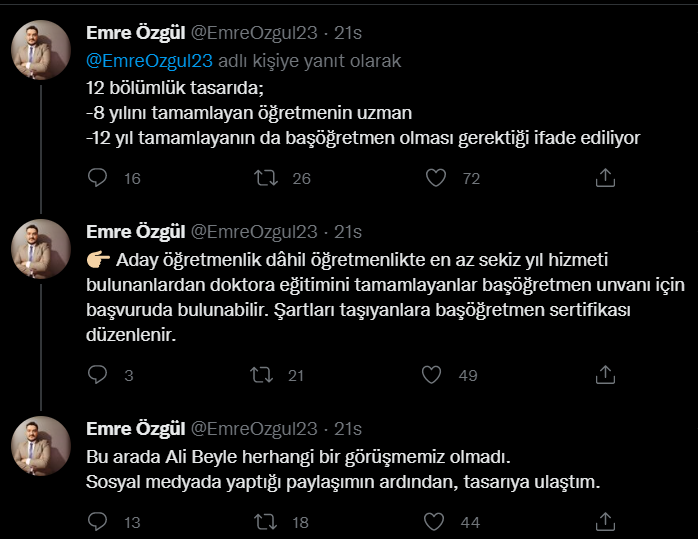Reply to the tweet with 13 replies

point(97,522)
